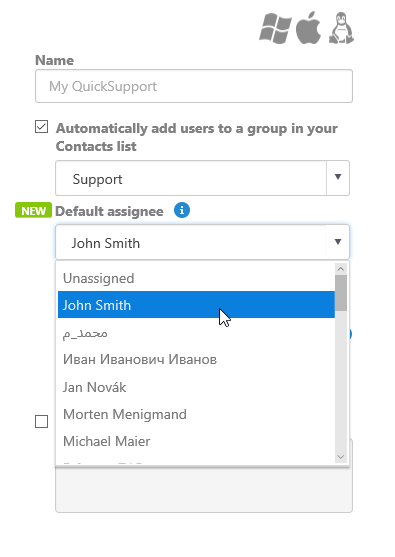Click the list scrollbar up arrow

[341, 269]
